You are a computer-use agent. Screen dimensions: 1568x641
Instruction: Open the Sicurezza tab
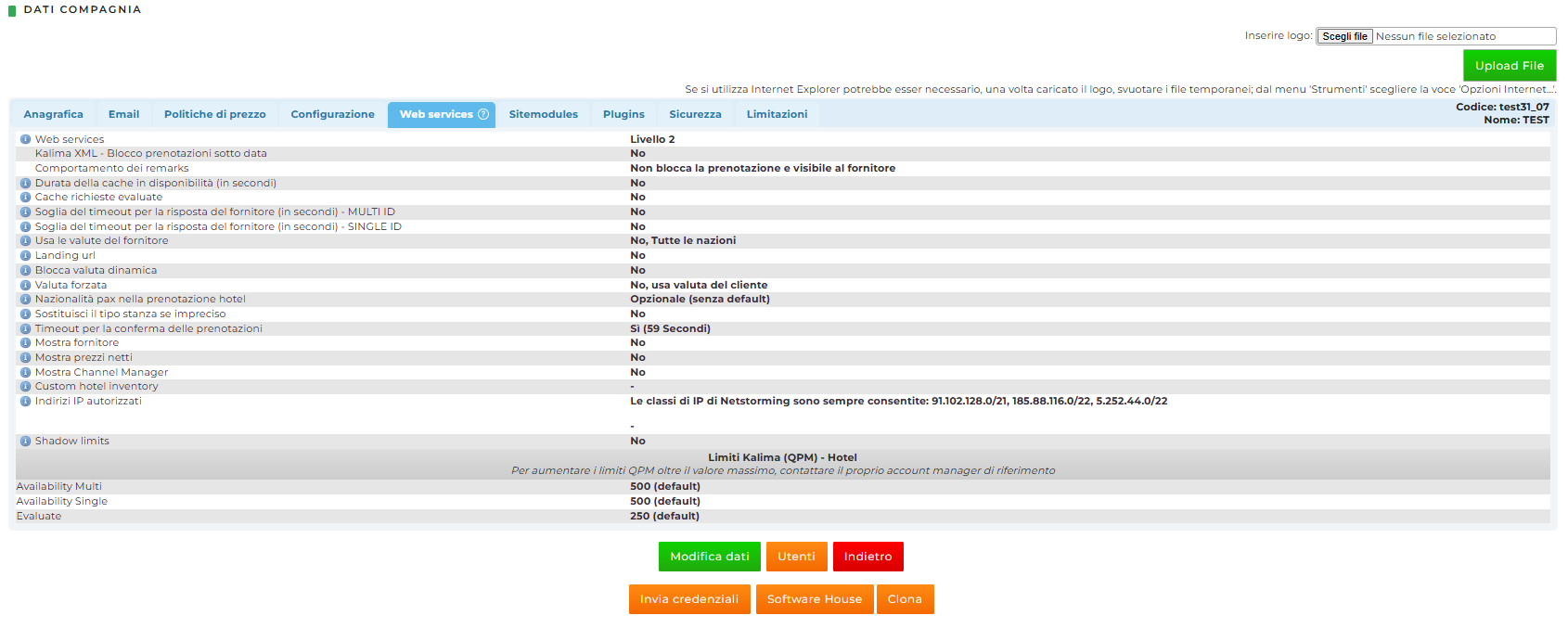(695, 114)
